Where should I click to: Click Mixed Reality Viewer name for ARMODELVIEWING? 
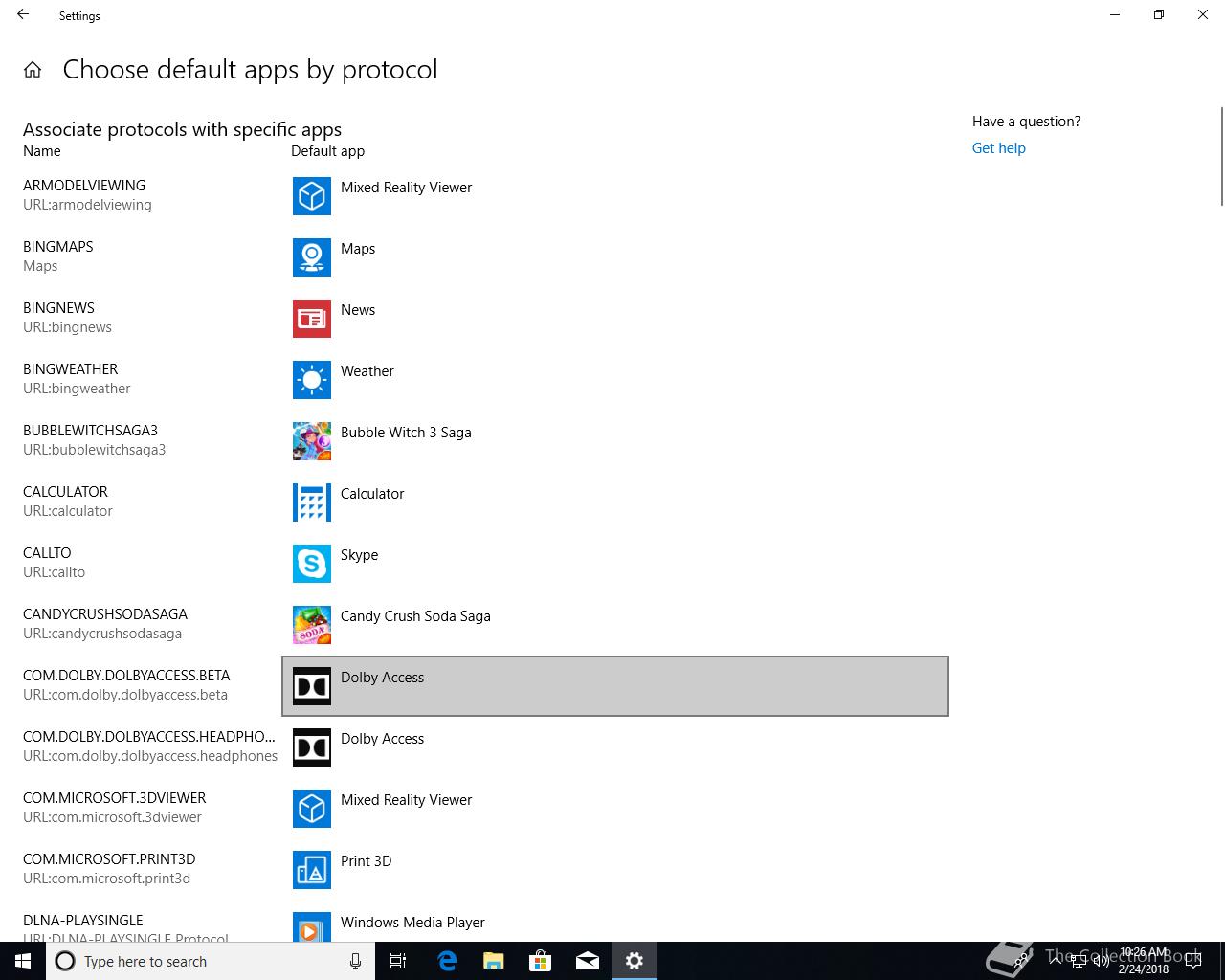(406, 188)
